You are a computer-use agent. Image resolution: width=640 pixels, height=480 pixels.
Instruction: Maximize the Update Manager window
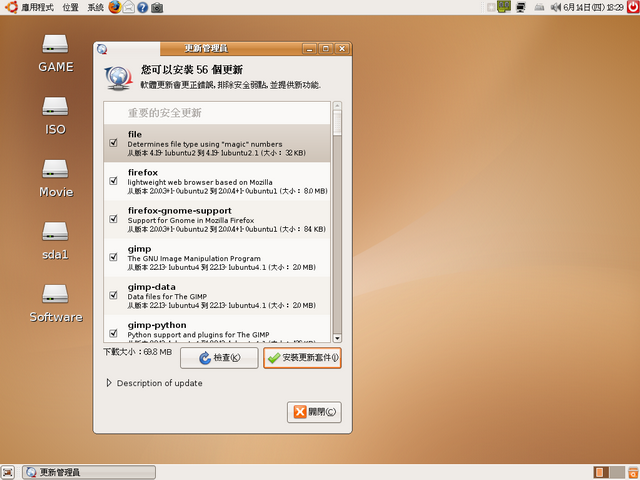pyautogui.click(x=326, y=49)
